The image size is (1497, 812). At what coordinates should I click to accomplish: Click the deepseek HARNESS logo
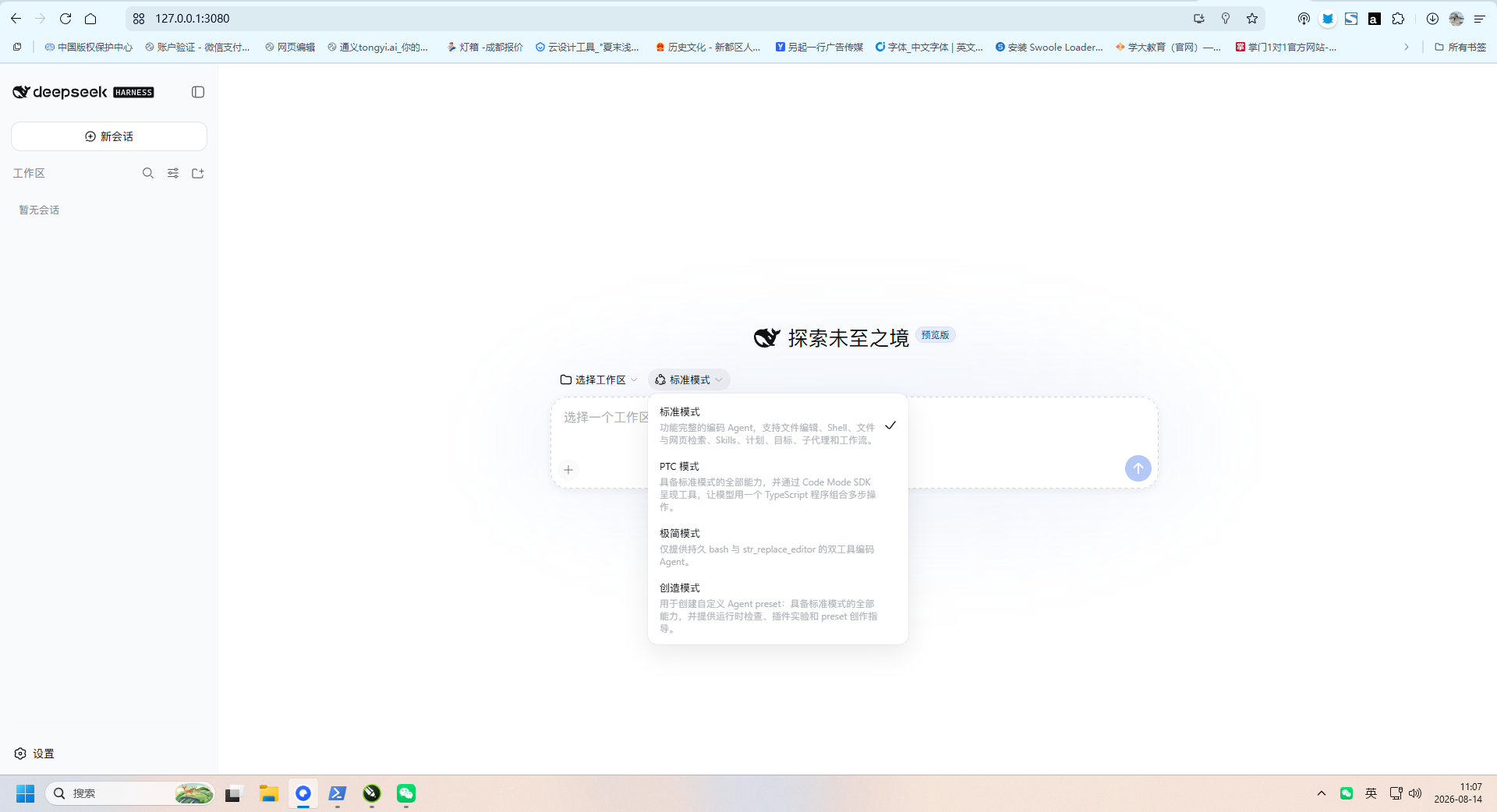83,92
